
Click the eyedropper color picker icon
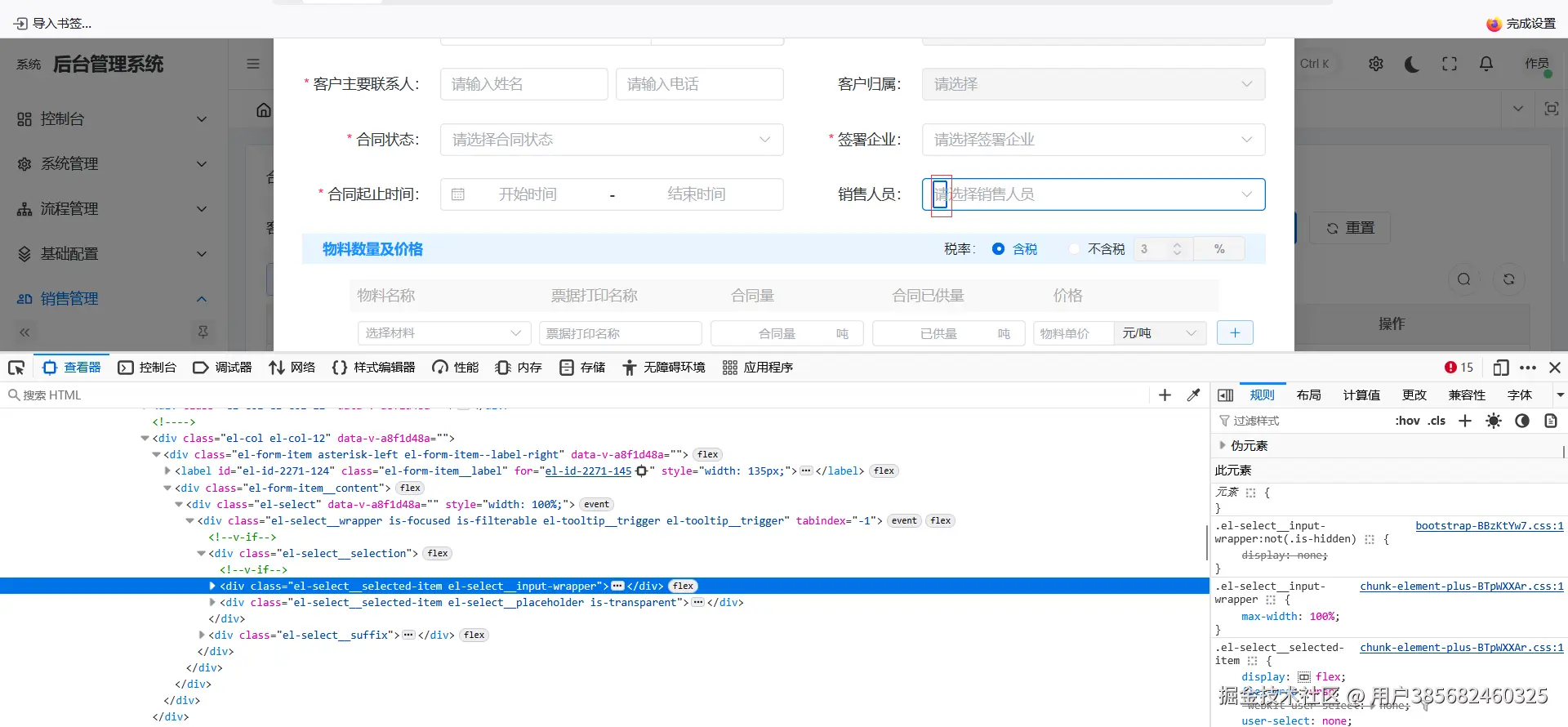click(1193, 395)
